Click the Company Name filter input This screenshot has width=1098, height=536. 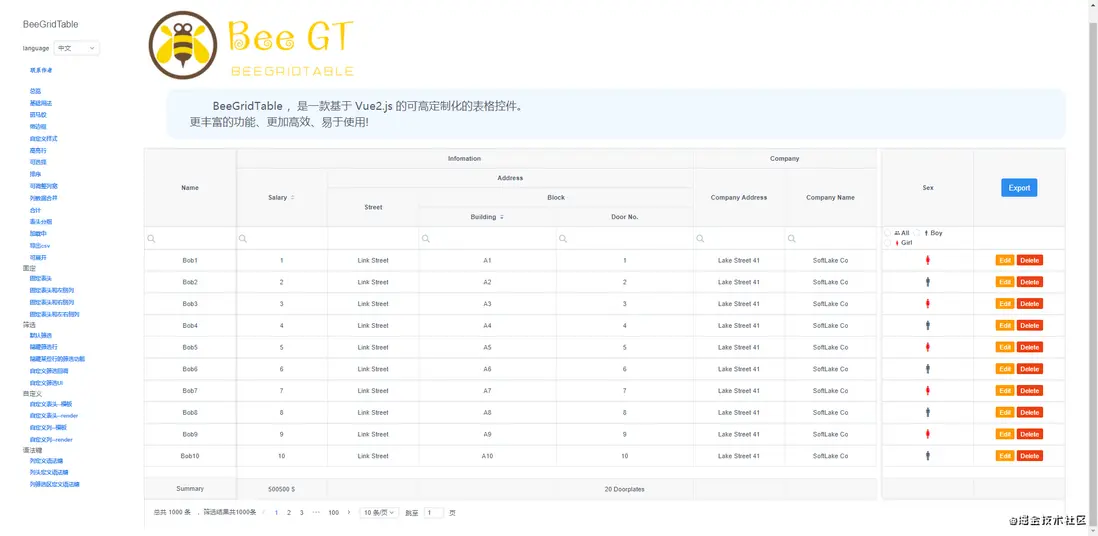(831, 239)
